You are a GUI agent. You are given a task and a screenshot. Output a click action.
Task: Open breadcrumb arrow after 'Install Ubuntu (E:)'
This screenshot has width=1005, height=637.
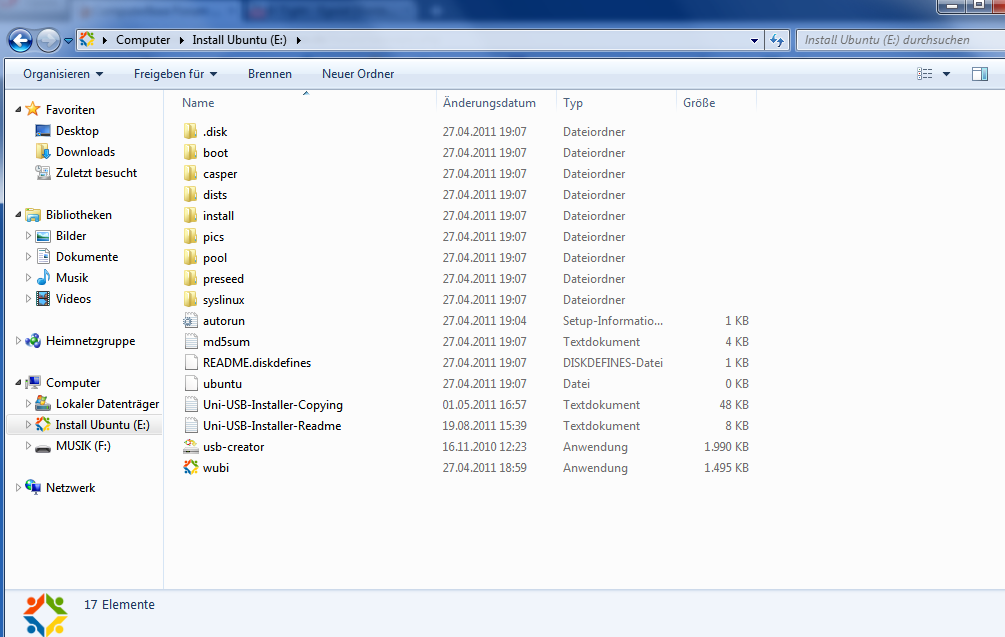click(298, 40)
